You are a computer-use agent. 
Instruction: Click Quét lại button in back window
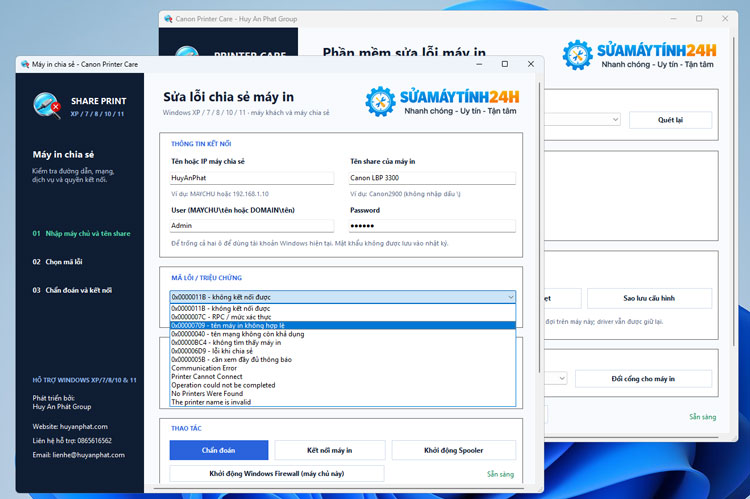coord(670,120)
